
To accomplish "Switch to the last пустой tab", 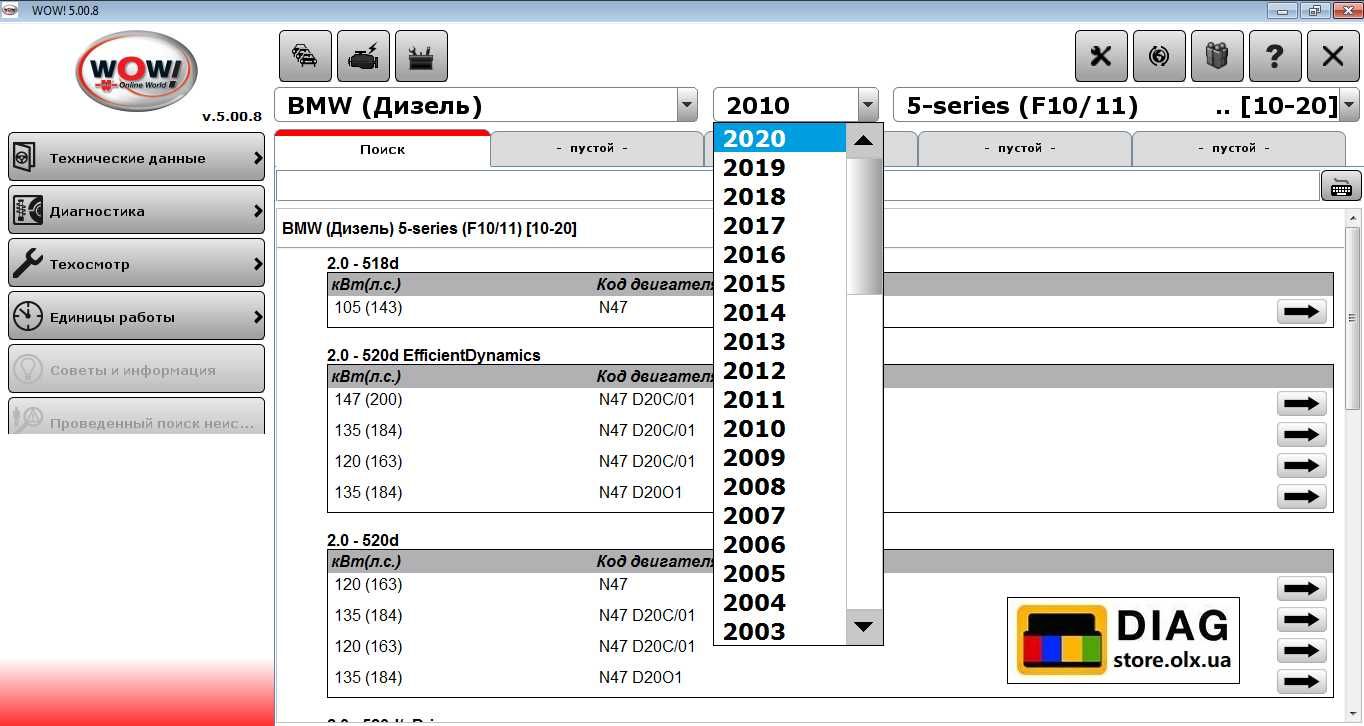I will click(x=1238, y=148).
